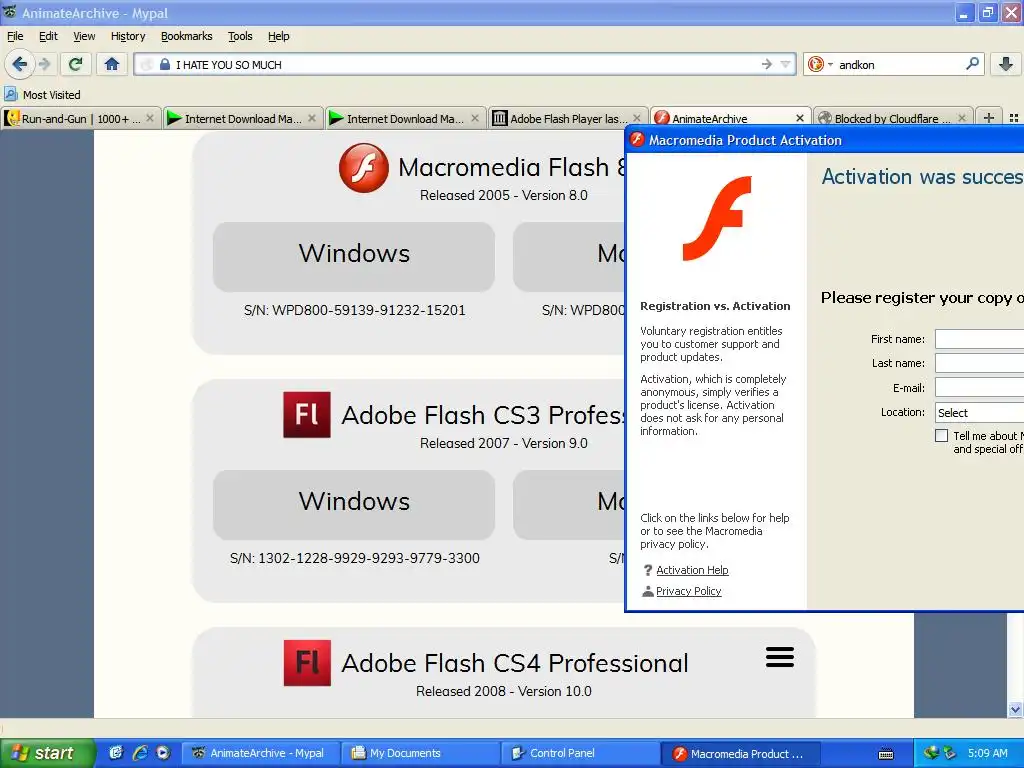Open the Location Select dropdown
The height and width of the screenshot is (768, 1024).
pos(980,413)
